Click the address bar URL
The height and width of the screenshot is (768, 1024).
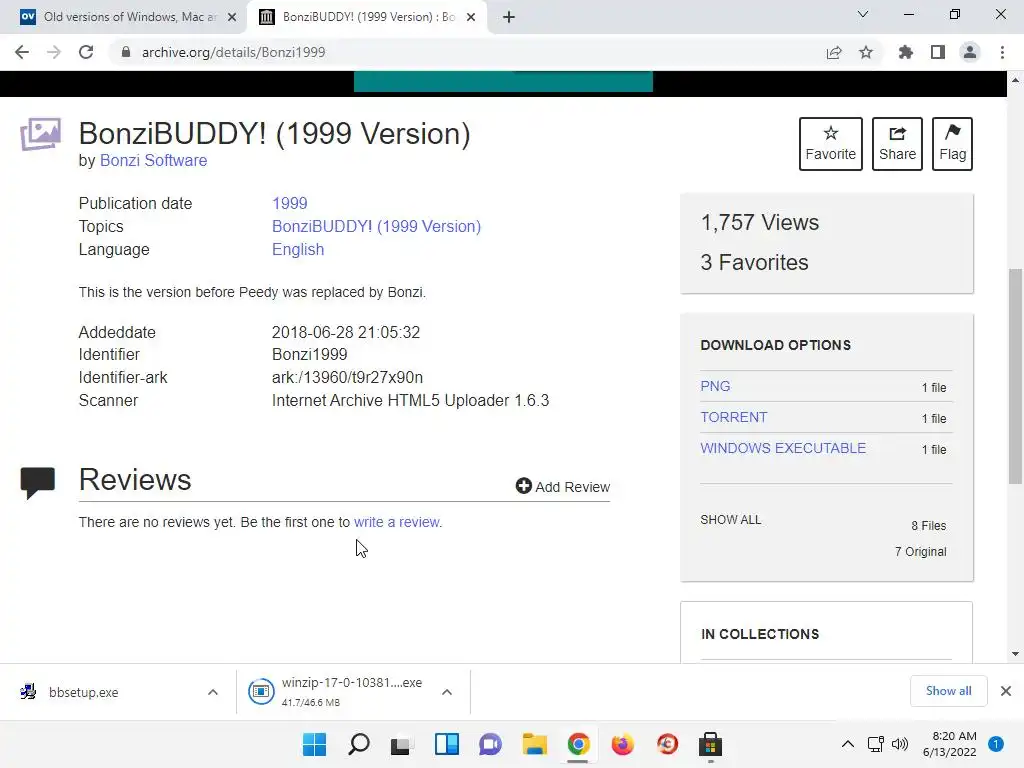tap(233, 52)
